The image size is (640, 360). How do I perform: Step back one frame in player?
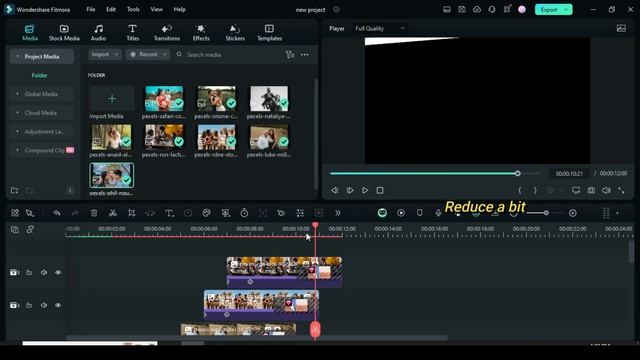point(335,190)
